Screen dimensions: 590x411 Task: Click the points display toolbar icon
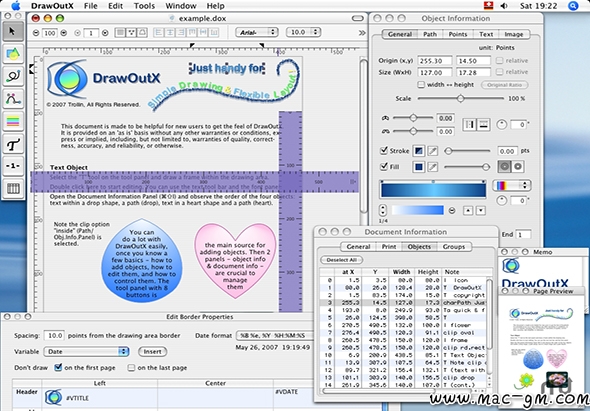(131, 32)
